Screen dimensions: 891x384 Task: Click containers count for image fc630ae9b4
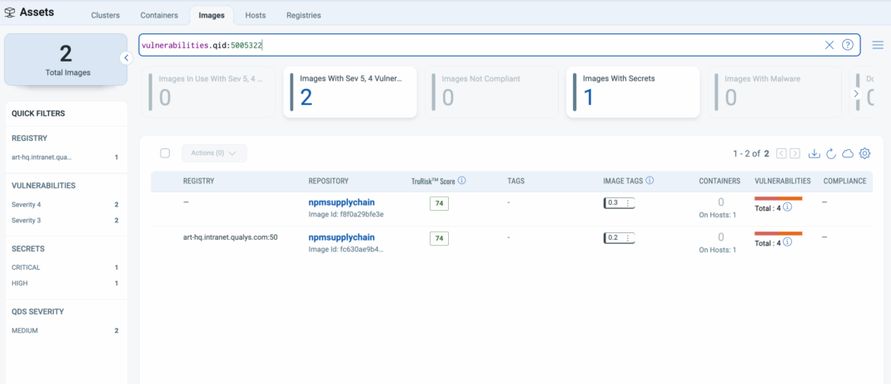click(x=721, y=237)
